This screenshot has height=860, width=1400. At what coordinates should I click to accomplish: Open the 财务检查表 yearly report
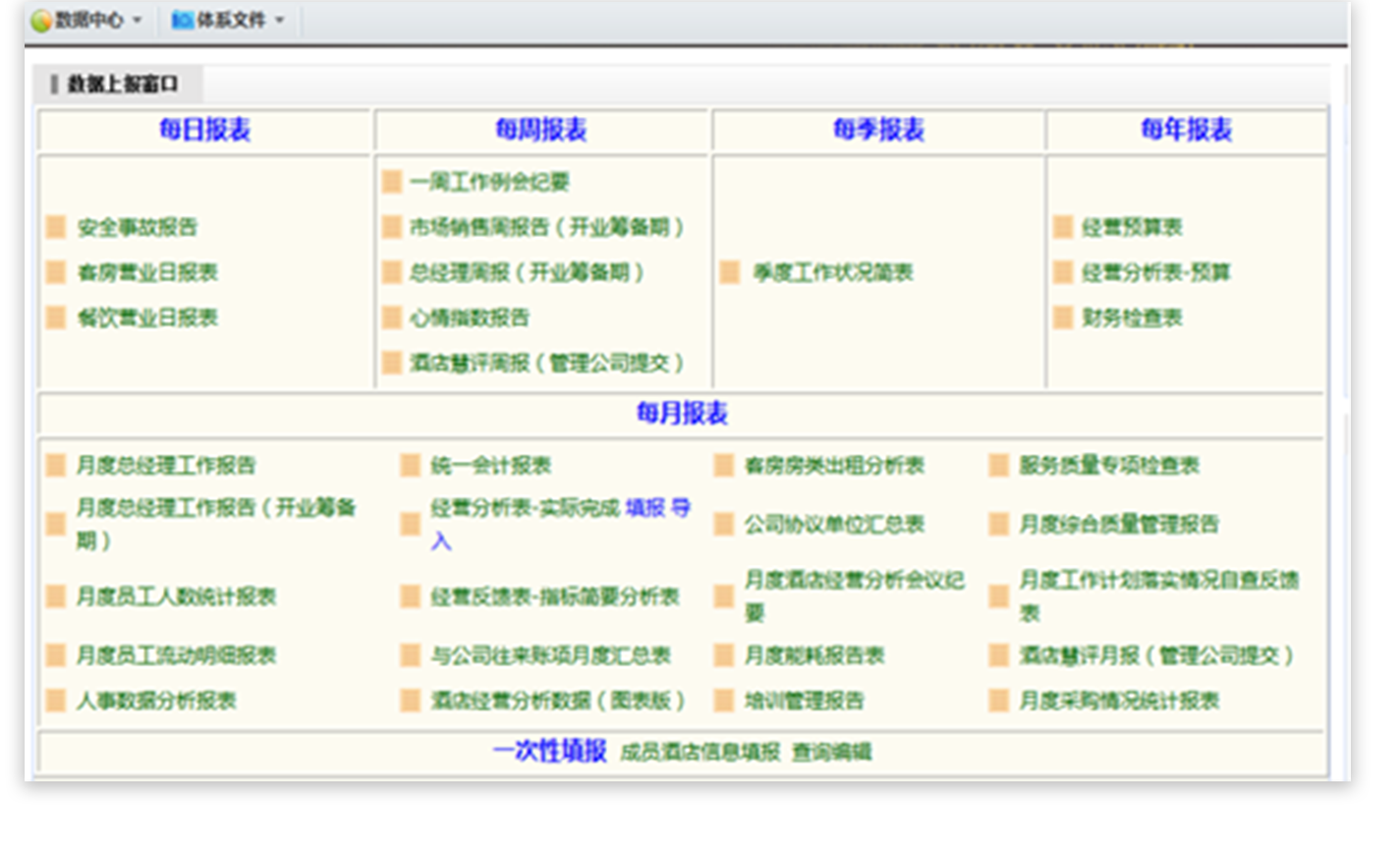coord(1132,317)
